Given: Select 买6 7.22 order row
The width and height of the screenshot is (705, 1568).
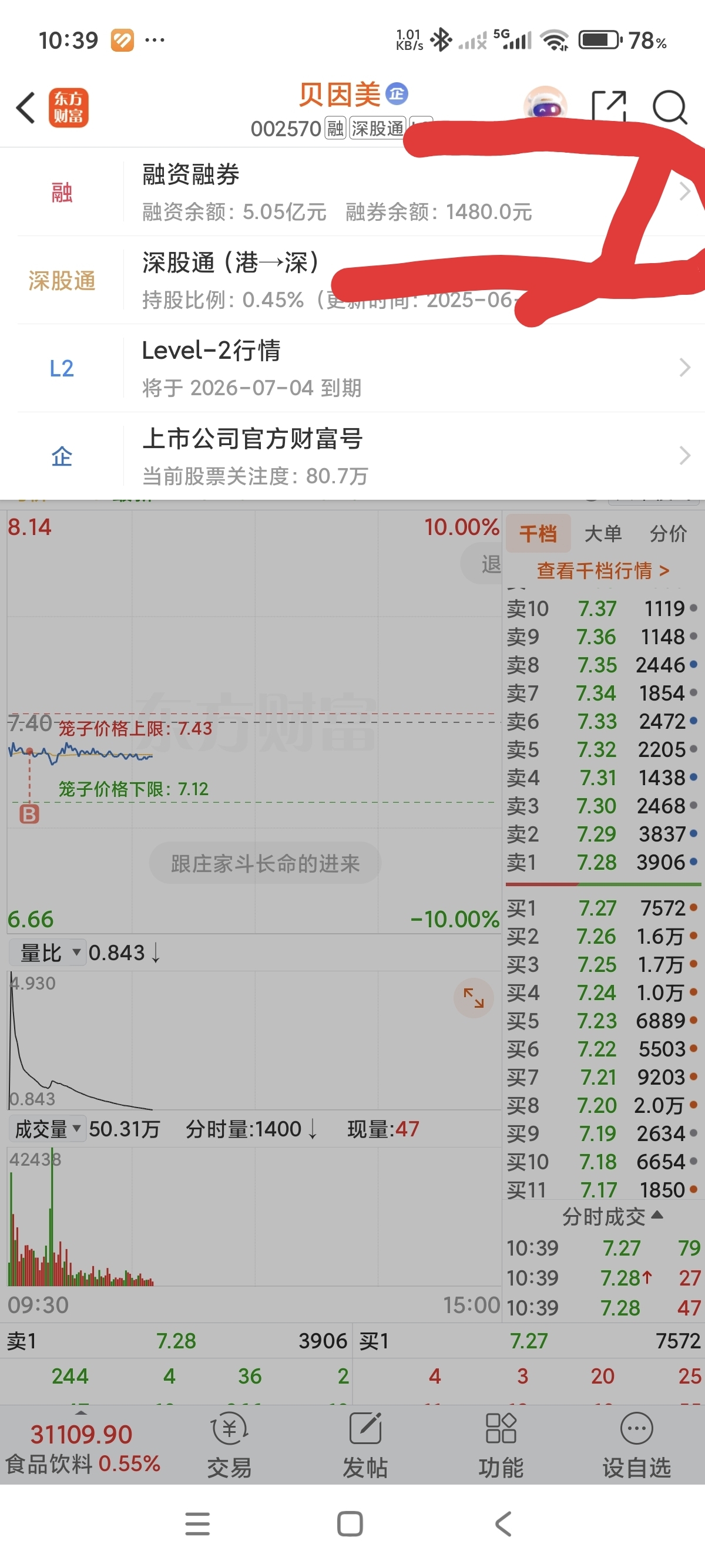Looking at the screenshot, I should click(603, 1049).
